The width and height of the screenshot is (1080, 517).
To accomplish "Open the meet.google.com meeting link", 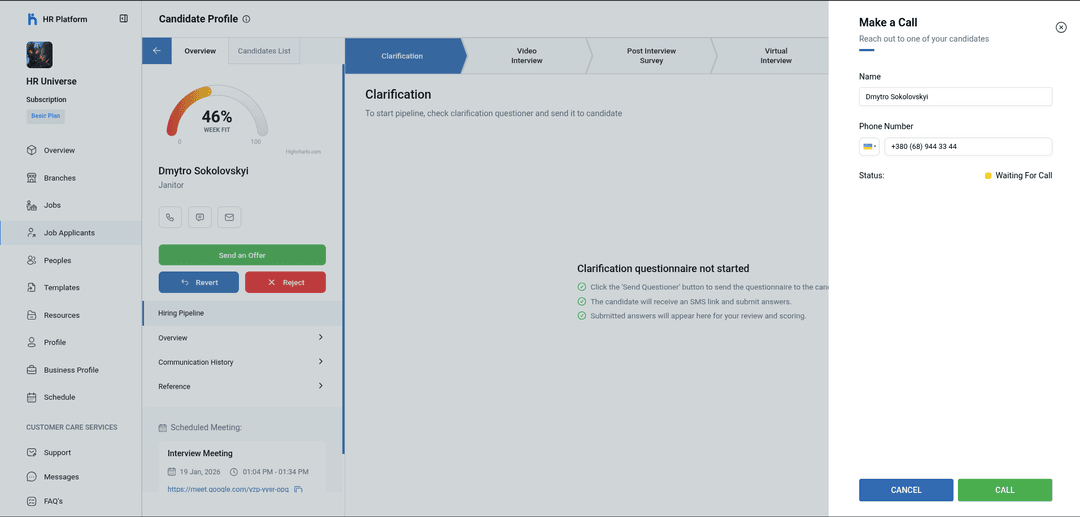I will [228, 489].
